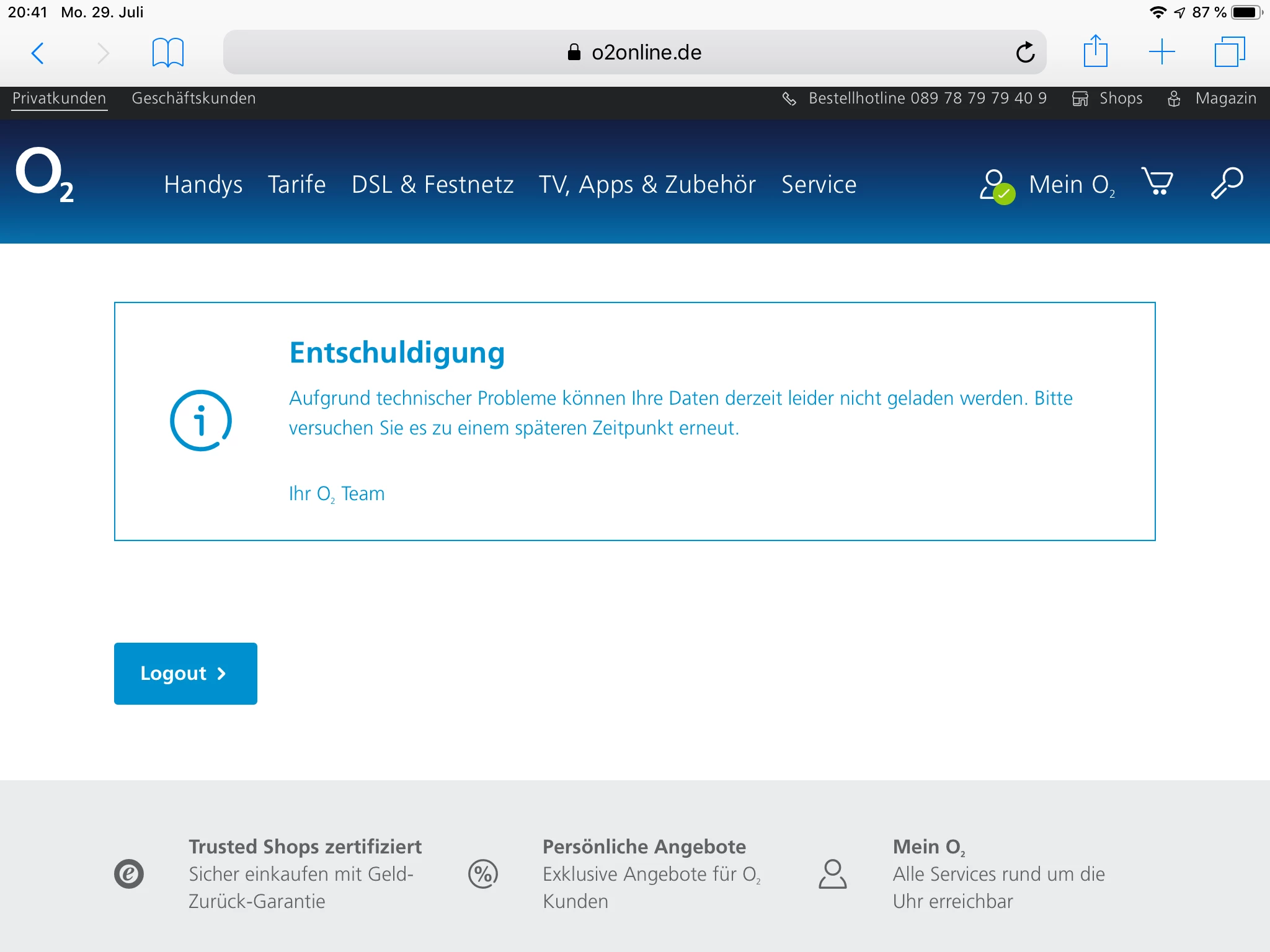
Task: Open the shopping cart icon
Action: [1157, 182]
